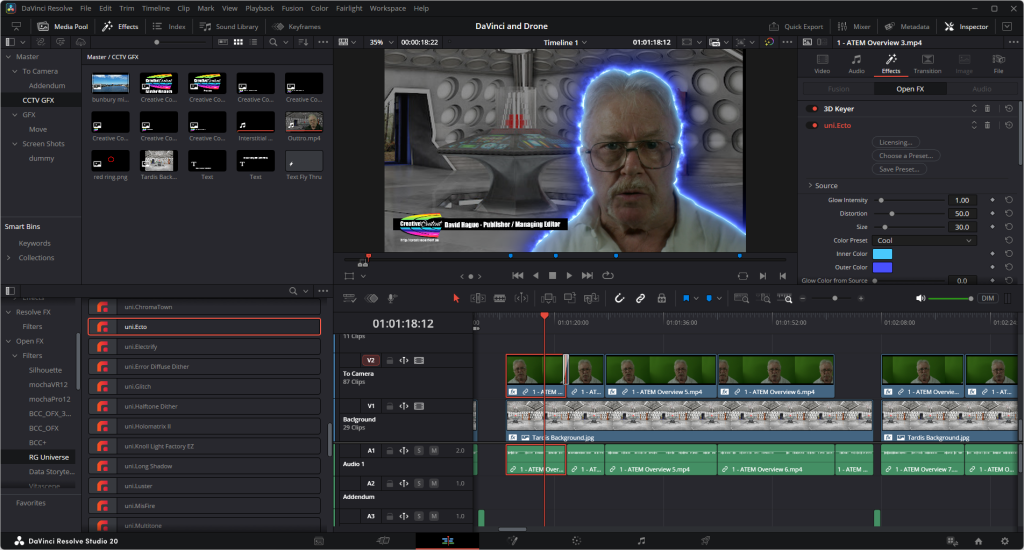Toggle the Effects library panel
This screenshot has height=550, width=1024.
(120, 27)
